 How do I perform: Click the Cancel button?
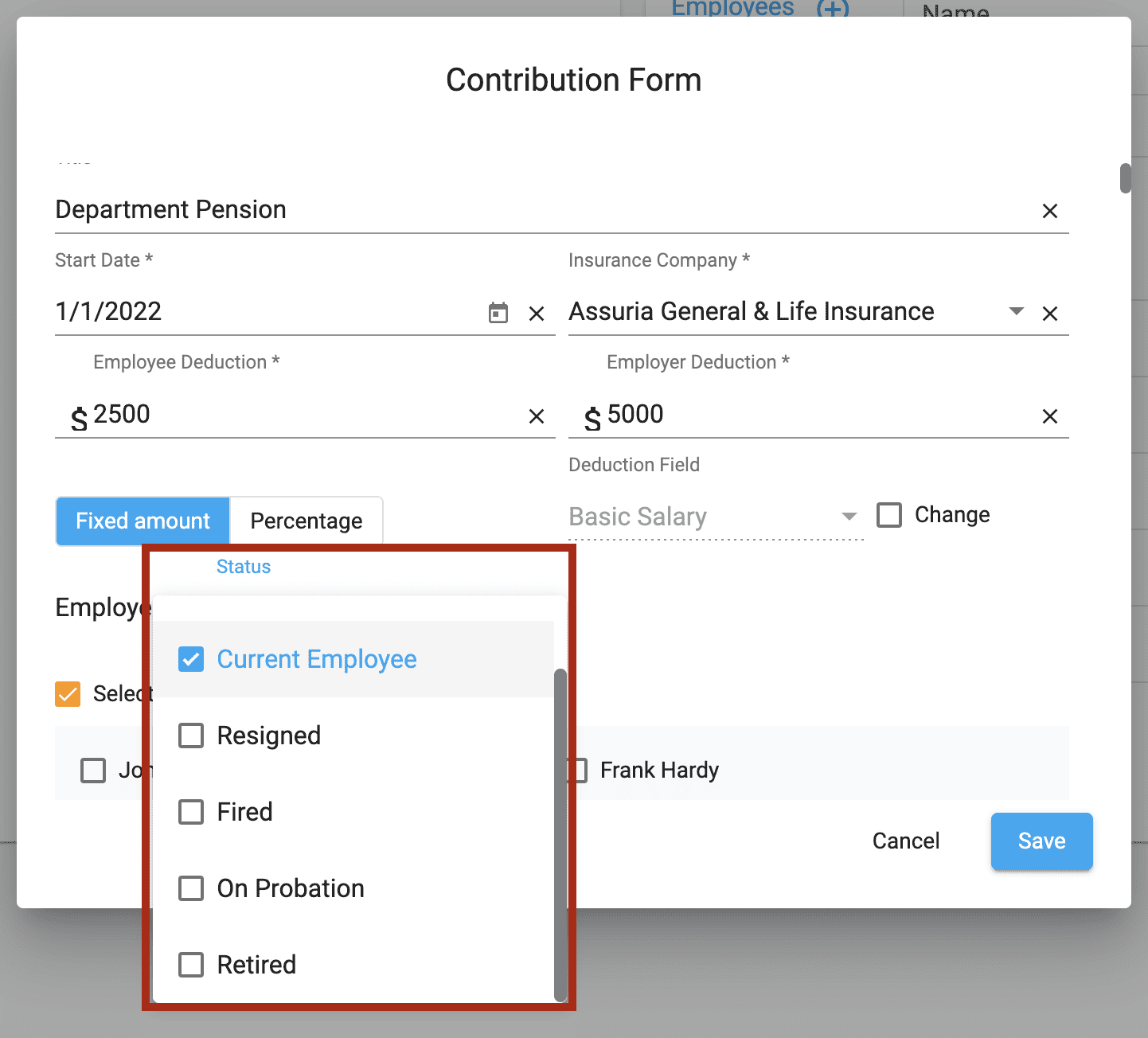[x=905, y=841]
